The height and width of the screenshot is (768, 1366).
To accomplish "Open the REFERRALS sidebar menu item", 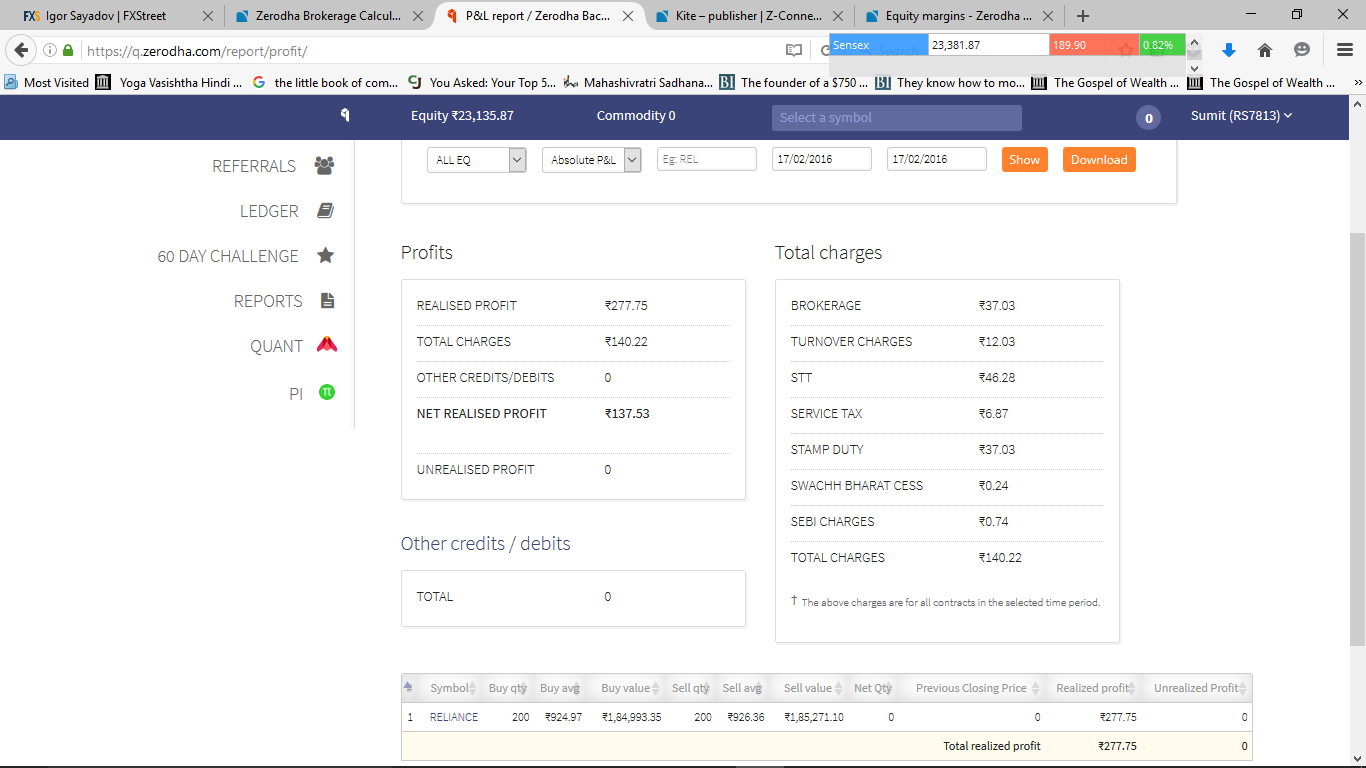I will 254,166.
